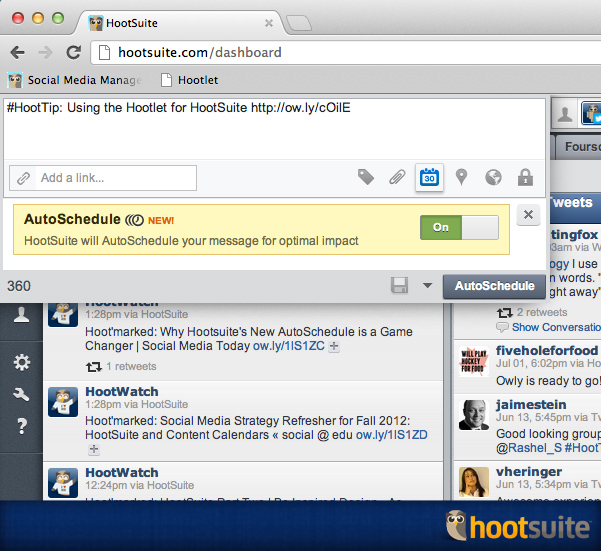Viewport: 601px width, 551px height.
Task: Select the Twitter owl profile avatar
Action: (x=591, y=113)
